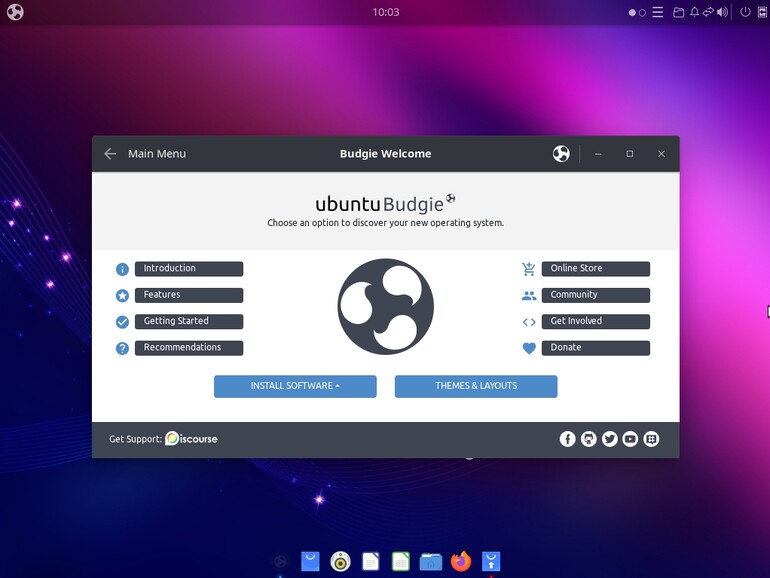
Task: Click the Budgie Welcome window title
Action: tap(385, 154)
